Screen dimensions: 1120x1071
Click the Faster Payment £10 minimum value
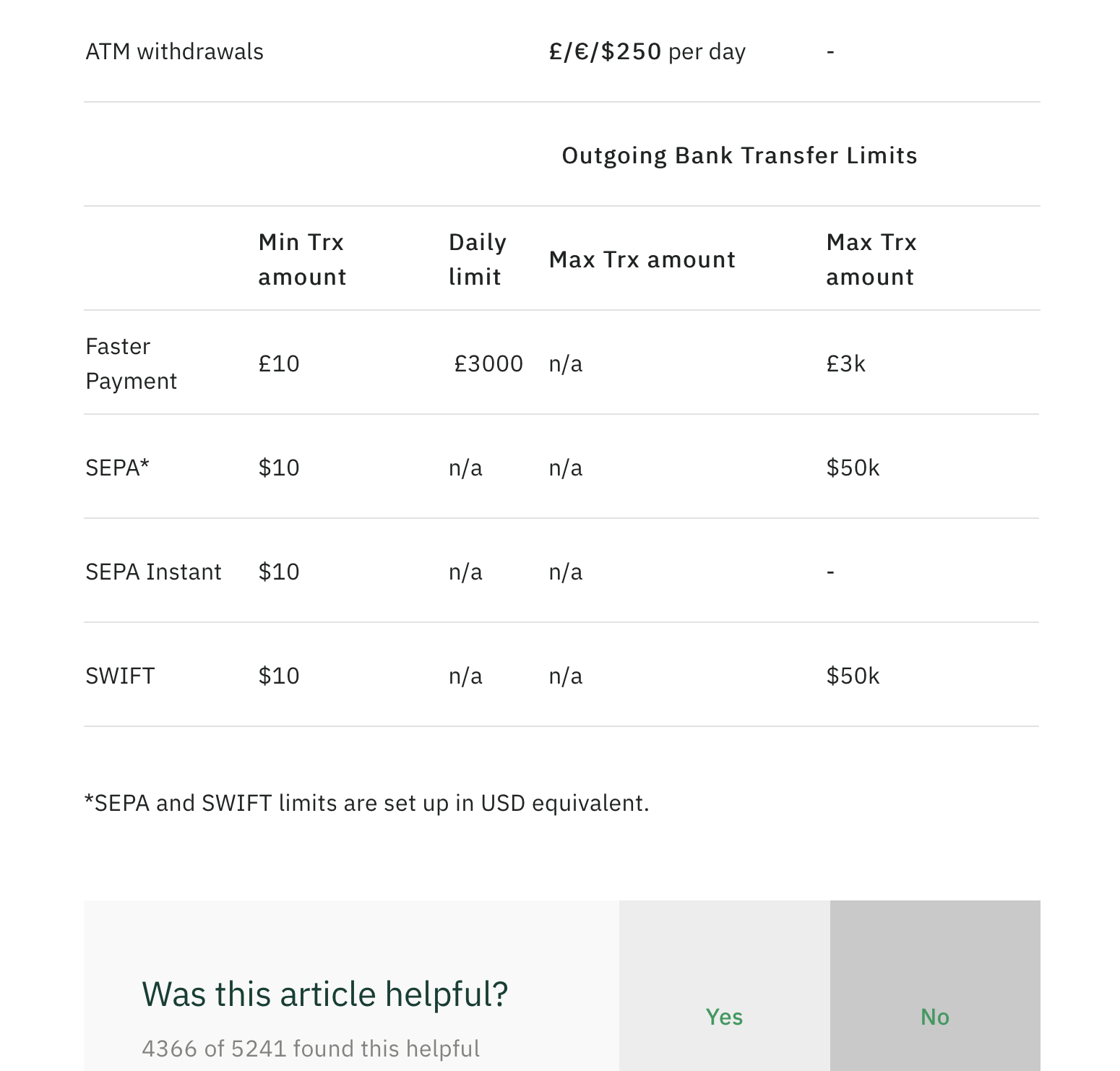click(279, 364)
